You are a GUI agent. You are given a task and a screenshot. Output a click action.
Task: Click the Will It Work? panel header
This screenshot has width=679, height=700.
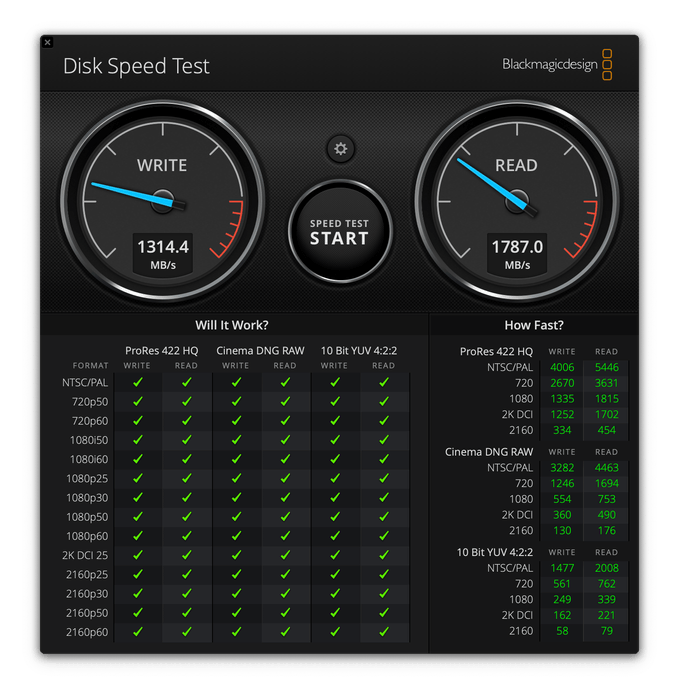click(231, 325)
